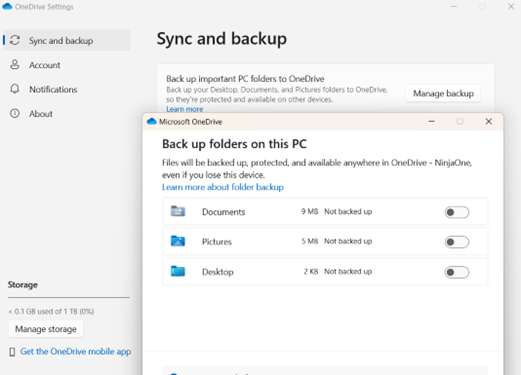This screenshot has height=375, width=521.
Task: Open the About page
Action: coord(41,114)
